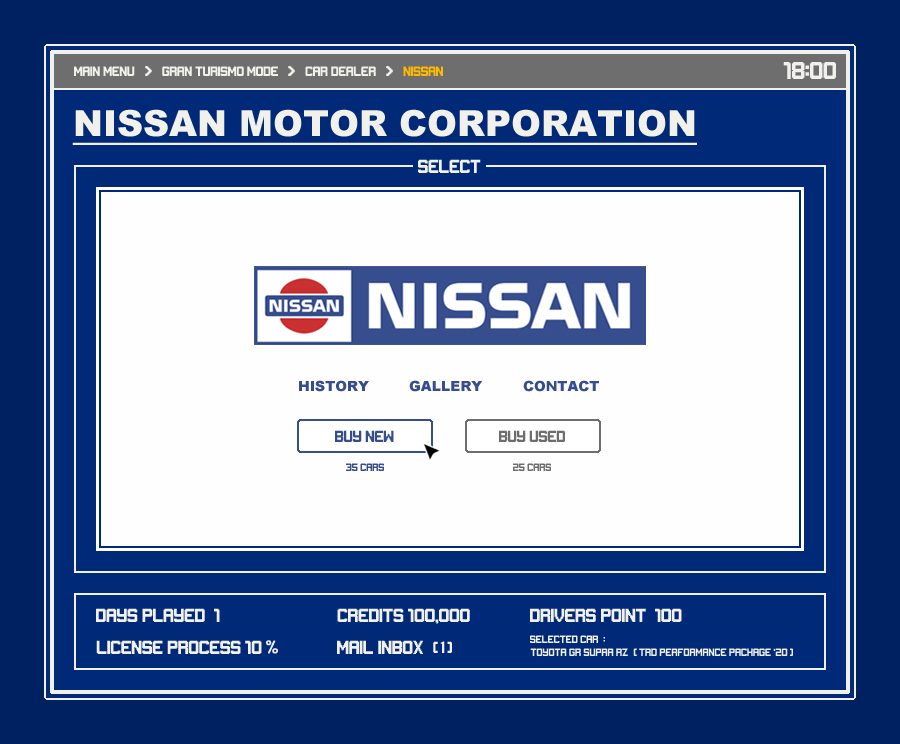The width and height of the screenshot is (900, 744).
Task: Select the highlighted Nissan breadcrumb
Action: click(x=423, y=72)
